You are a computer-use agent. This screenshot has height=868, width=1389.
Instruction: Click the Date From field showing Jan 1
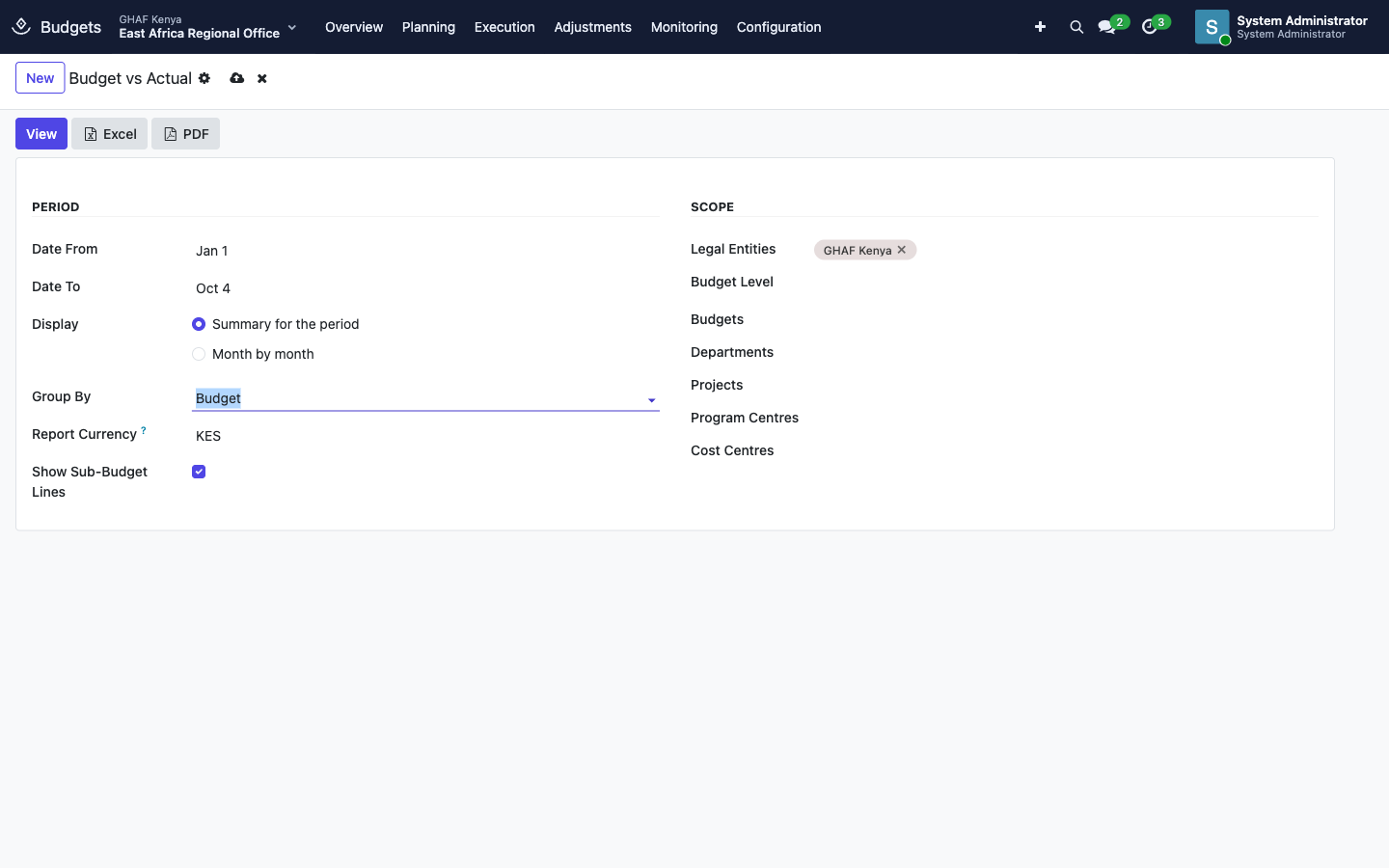pos(425,251)
